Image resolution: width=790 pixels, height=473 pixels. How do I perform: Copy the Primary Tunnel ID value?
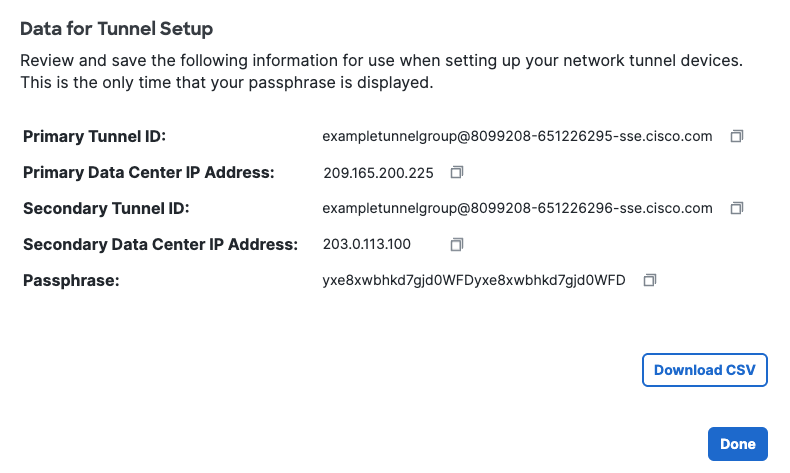point(737,136)
